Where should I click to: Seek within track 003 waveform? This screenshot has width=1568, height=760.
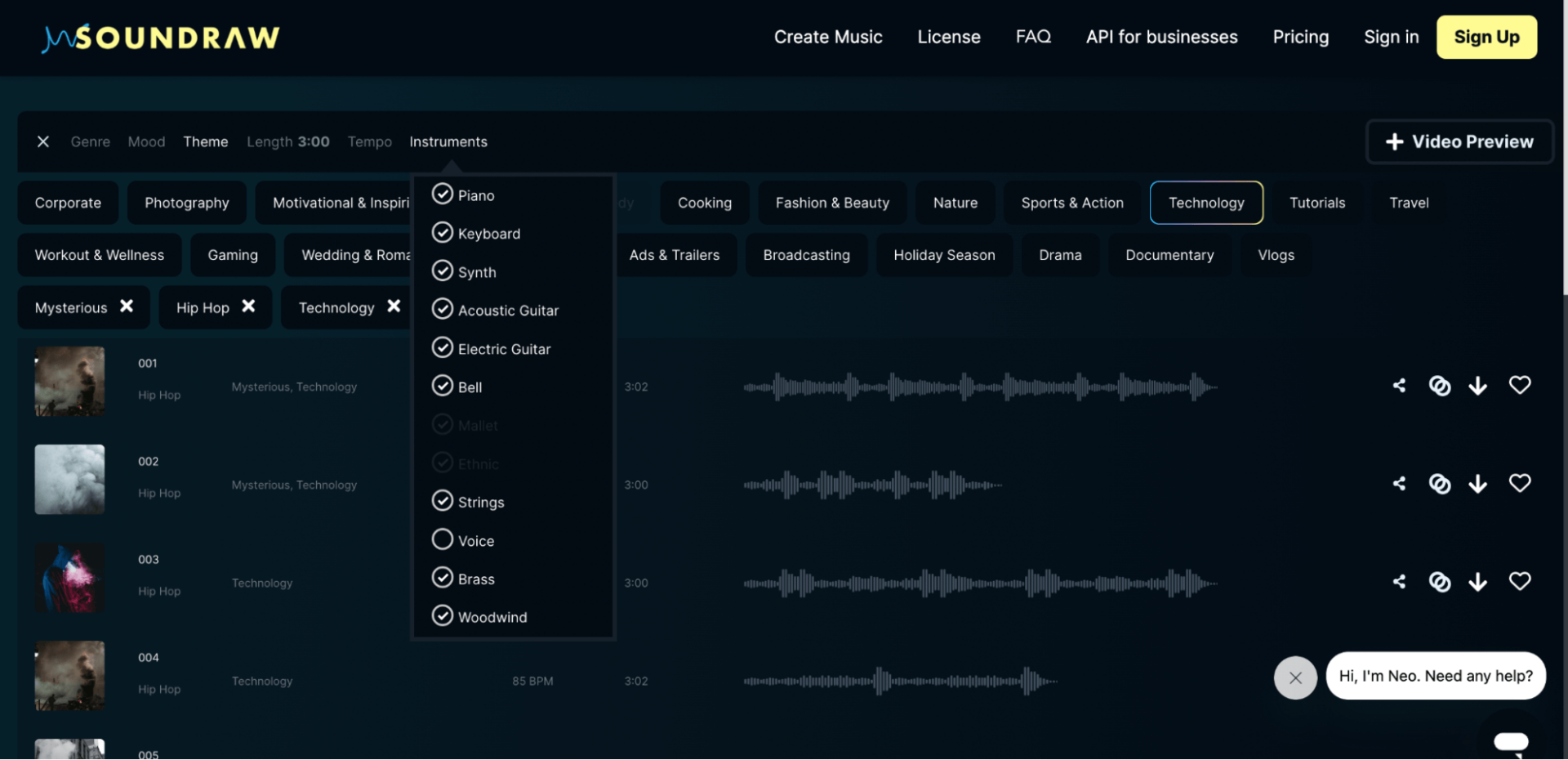coord(980,583)
